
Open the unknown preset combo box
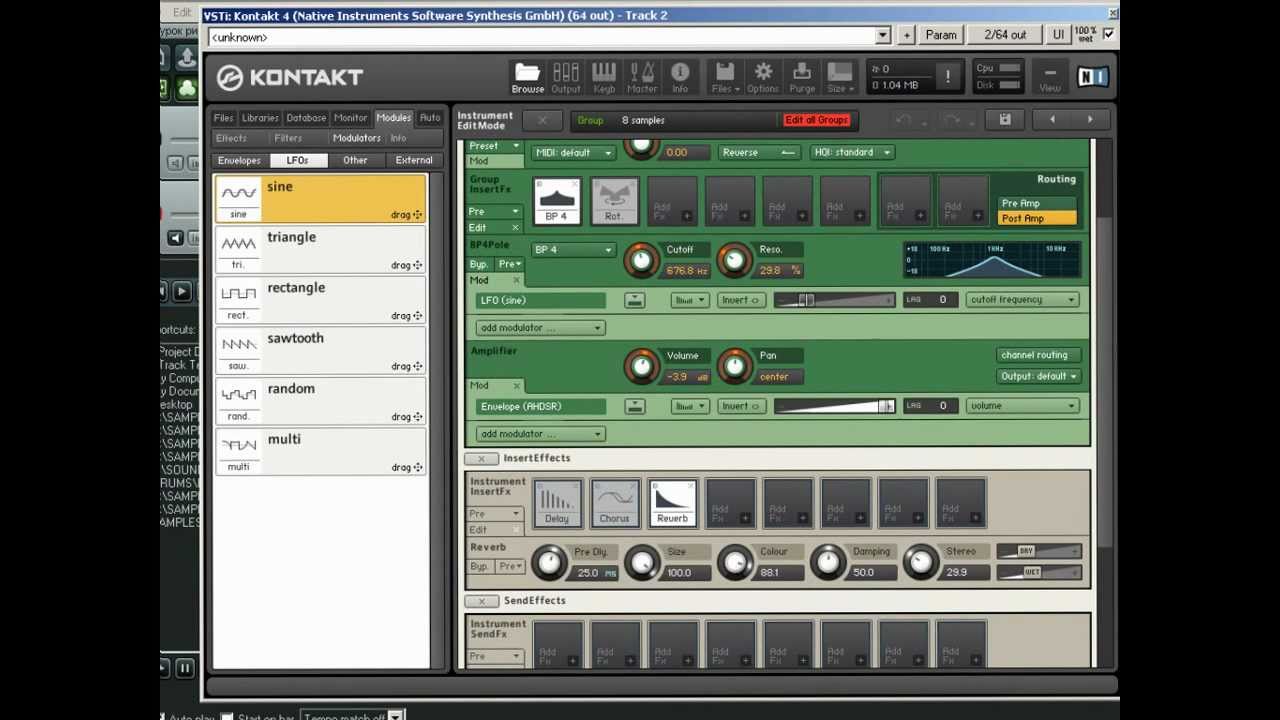(x=548, y=36)
